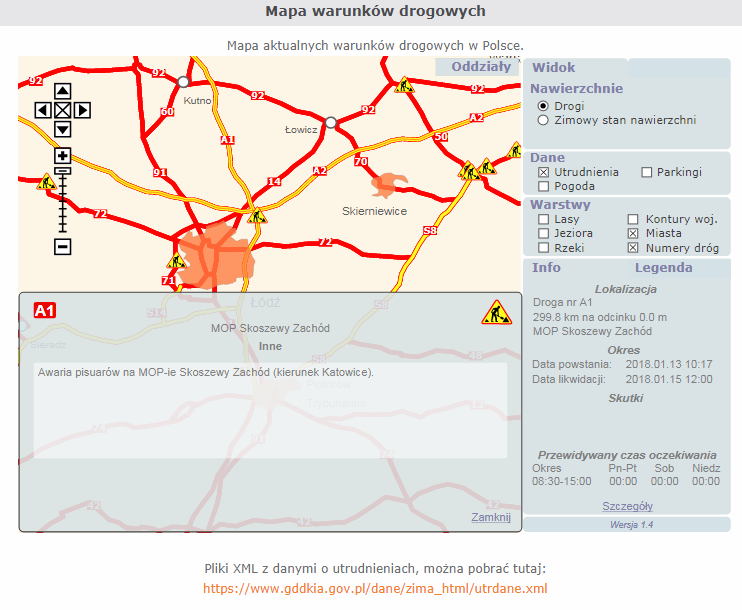Click roadwork warning sign near Skierniewice S8
This screenshot has width=742, height=610.
468,171
